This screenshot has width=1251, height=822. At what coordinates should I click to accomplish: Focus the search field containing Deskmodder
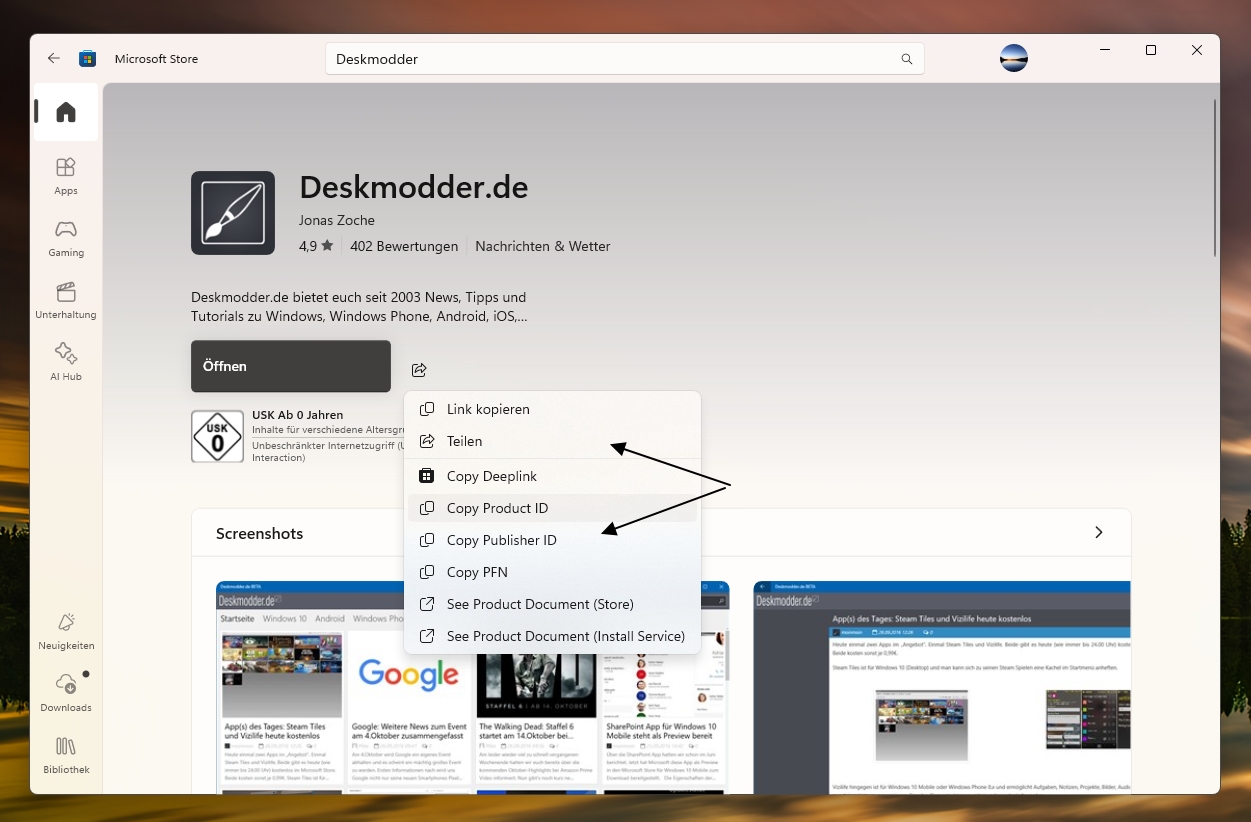click(625, 59)
